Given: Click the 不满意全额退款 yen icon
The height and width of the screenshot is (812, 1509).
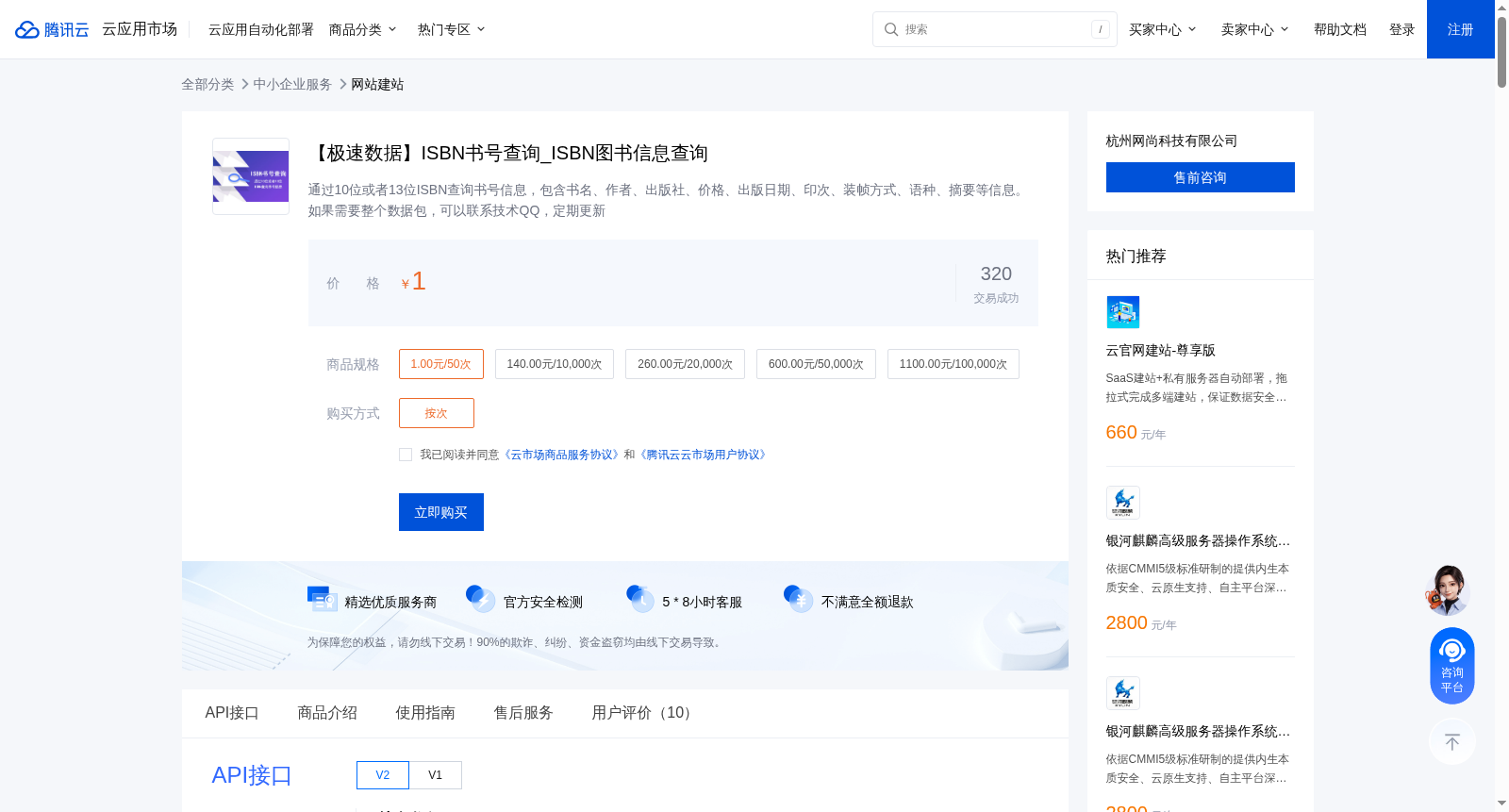Looking at the screenshot, I should click(798, 598).
